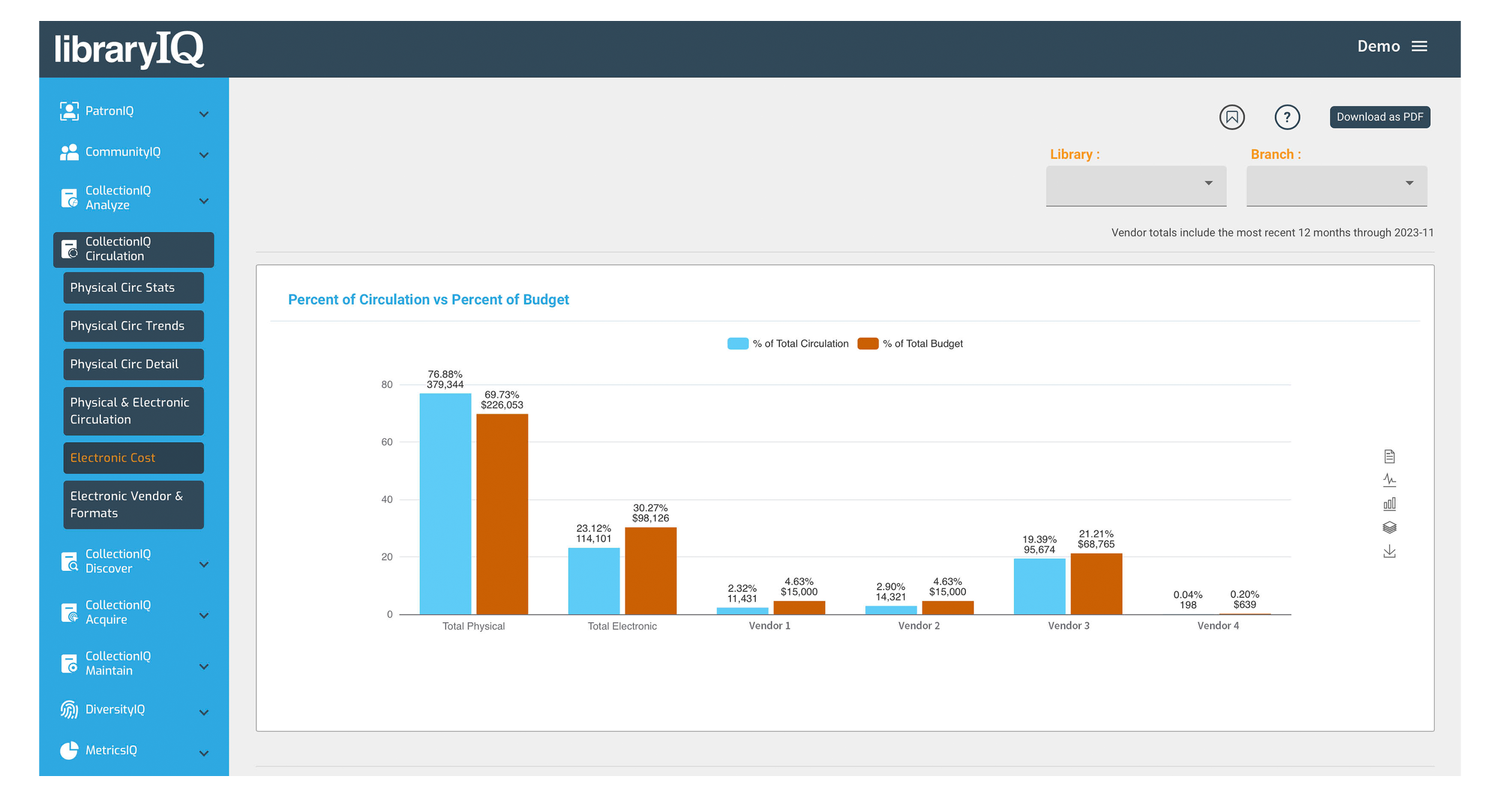Image resolution: width=1500 pixels, height=797 pixels.
Task: Click the Total Physical circulation bar
Action: tap(444, 500)
